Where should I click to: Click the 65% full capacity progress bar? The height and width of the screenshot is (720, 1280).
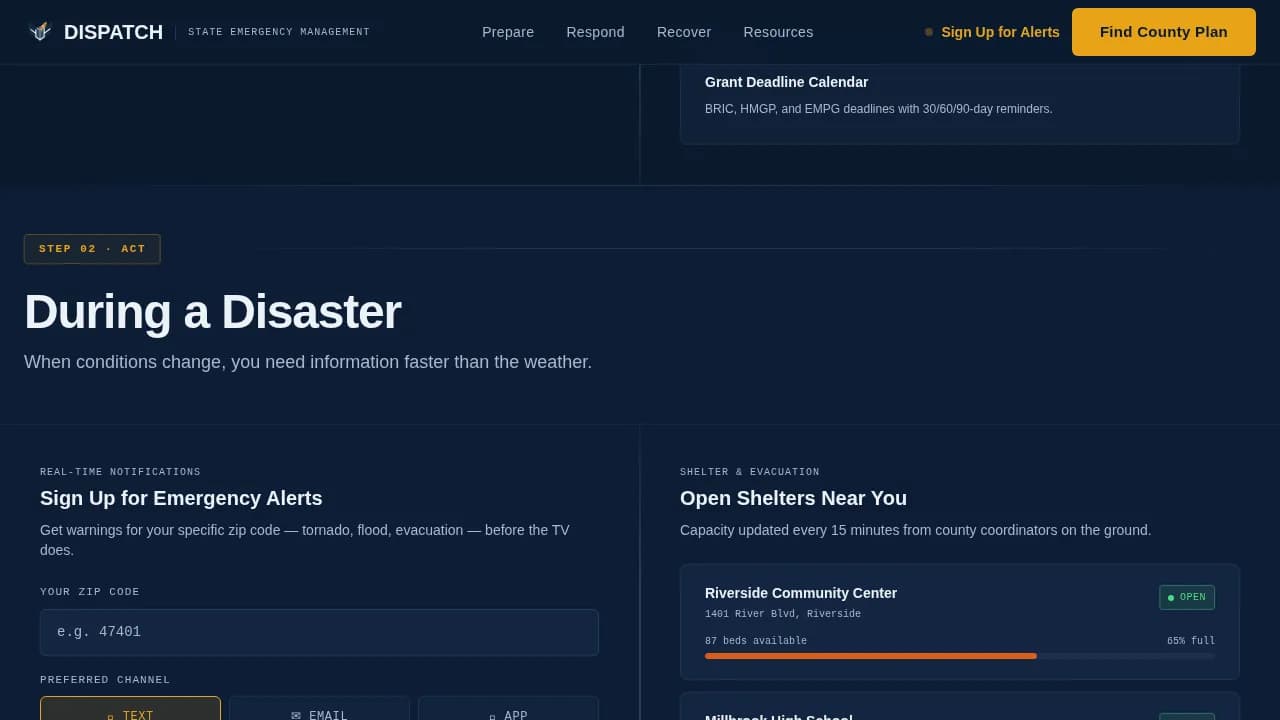click(x=959, y=656)
